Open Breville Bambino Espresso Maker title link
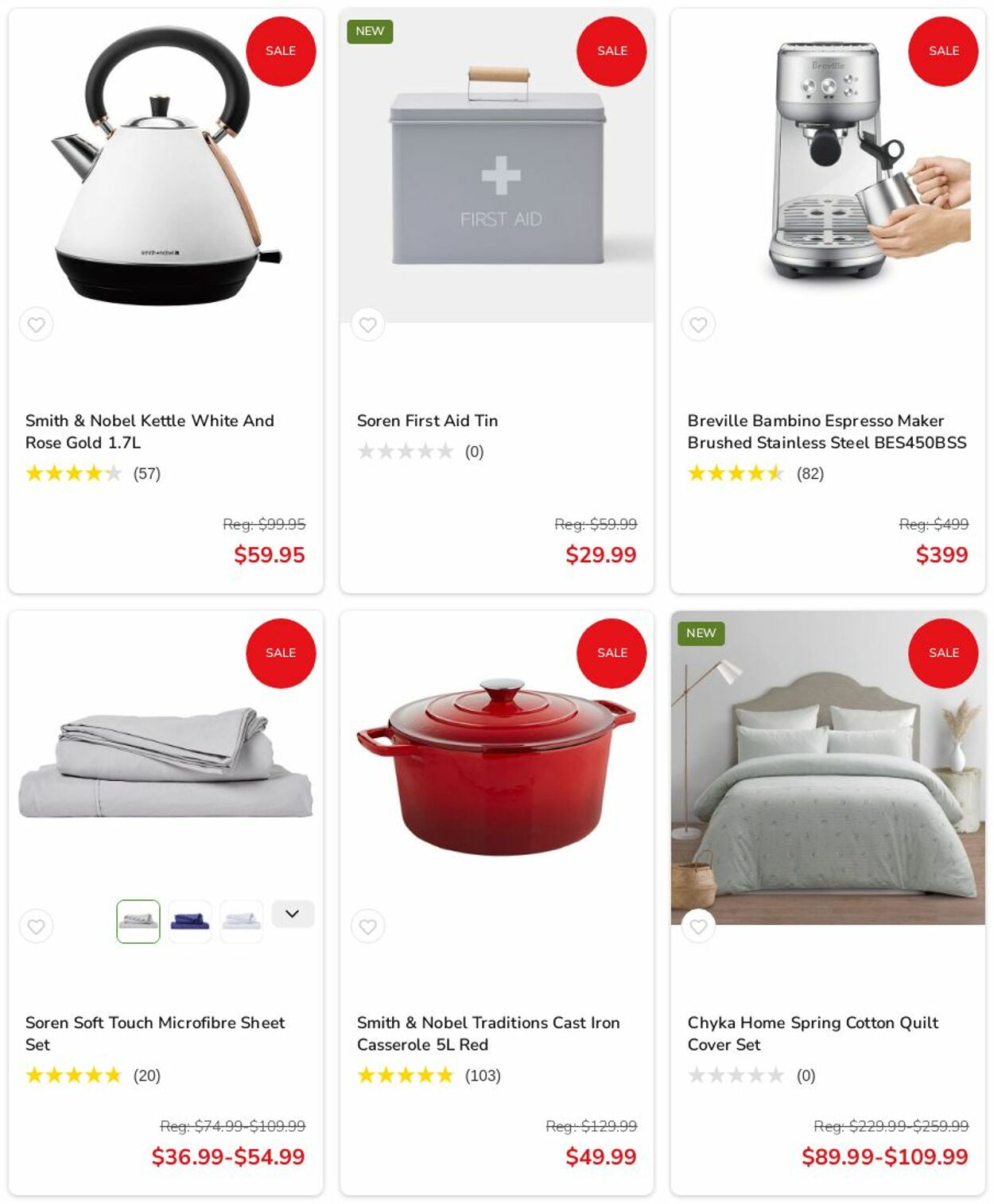994x1204 pixels. (827, 432)
